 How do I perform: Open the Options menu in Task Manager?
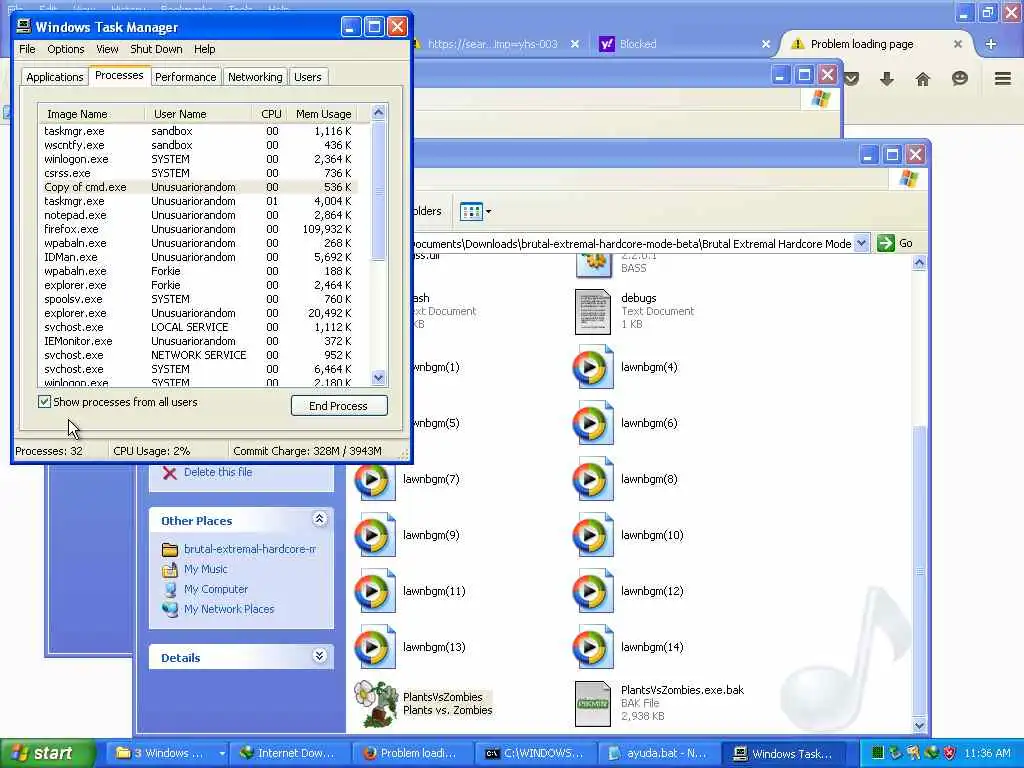[65, 49]
